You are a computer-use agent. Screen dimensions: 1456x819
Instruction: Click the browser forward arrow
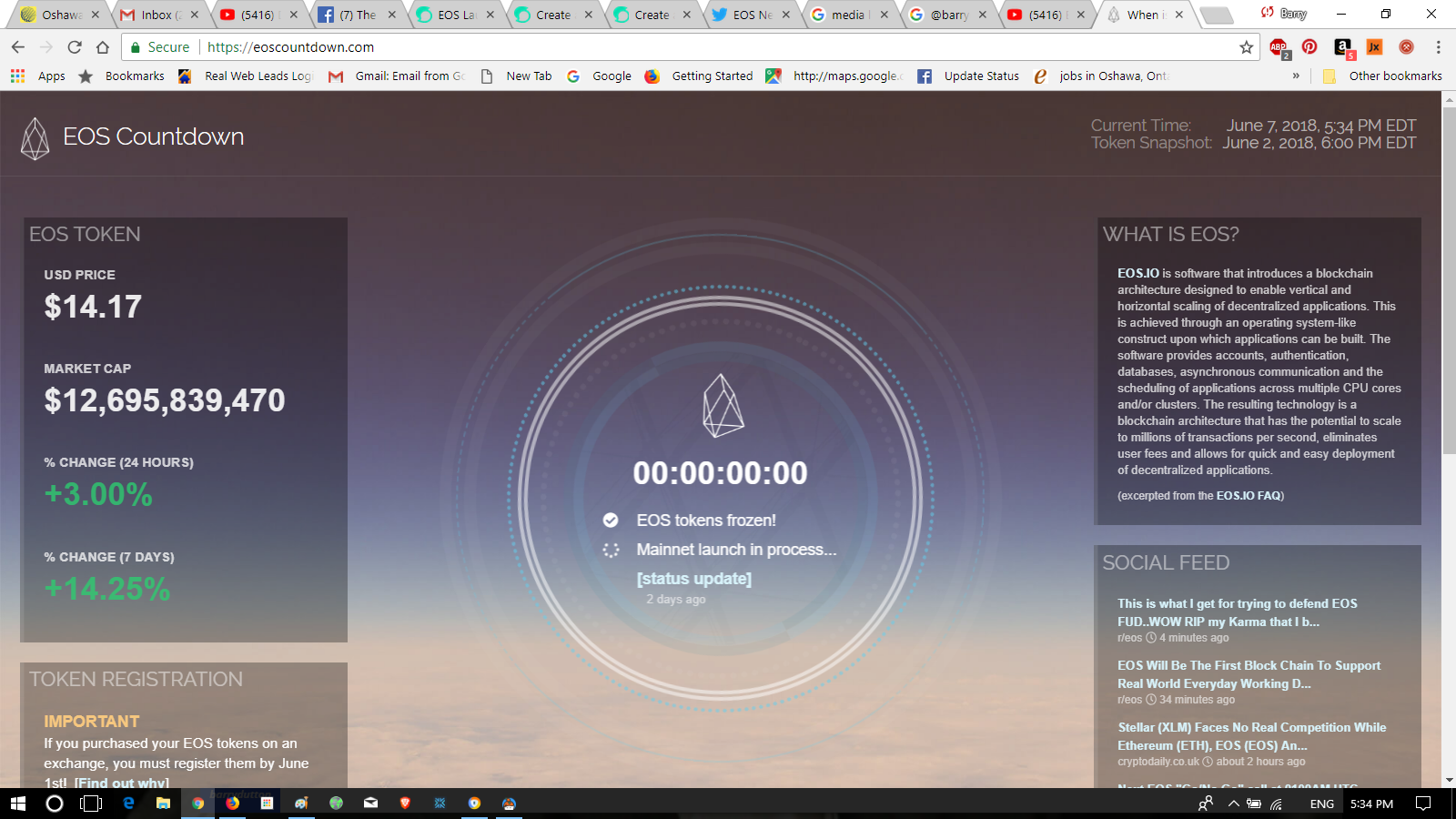[46, 47]
